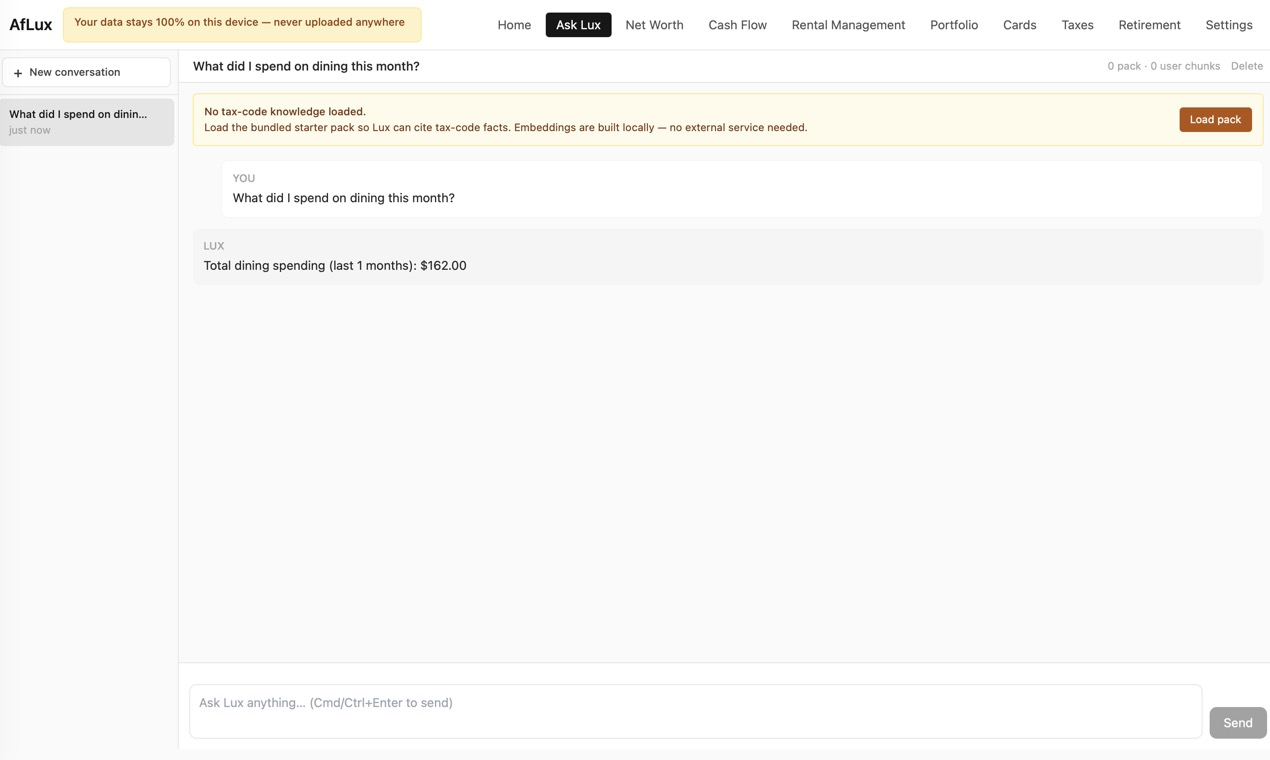Open the Portfolio tab
Screen dimensions: 1270x760
tap(954, 25)
